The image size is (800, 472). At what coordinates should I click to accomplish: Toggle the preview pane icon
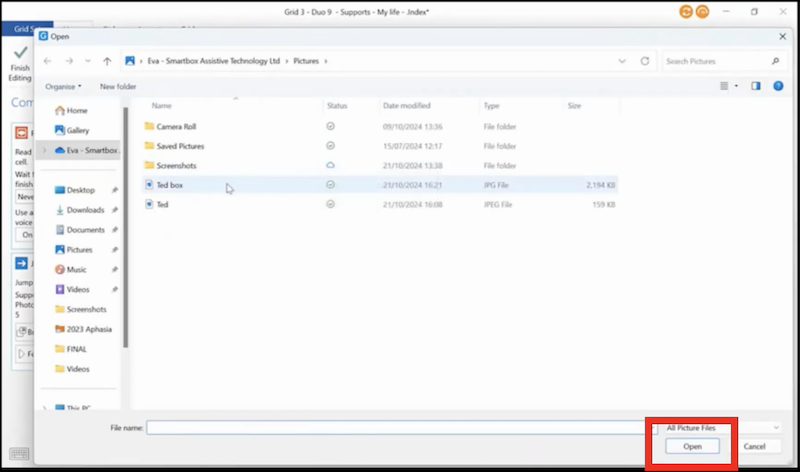tap(756, 86)
